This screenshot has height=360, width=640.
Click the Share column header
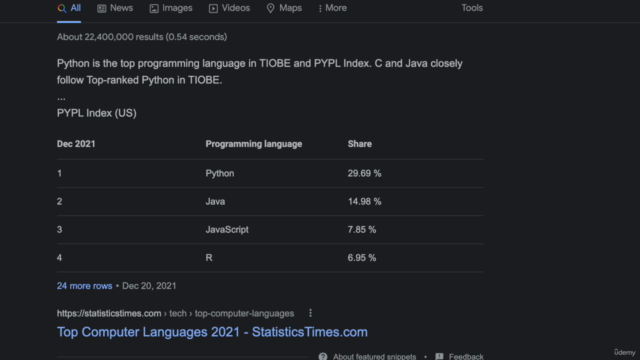tap(360, 144)
